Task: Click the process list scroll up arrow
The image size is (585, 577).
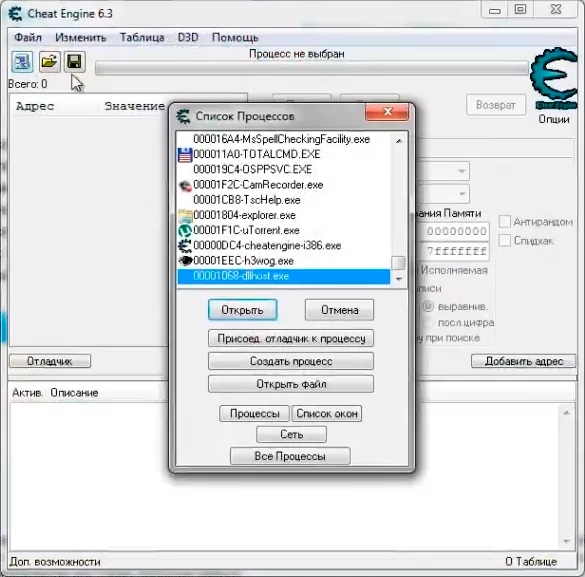Action: coord(398,141)
